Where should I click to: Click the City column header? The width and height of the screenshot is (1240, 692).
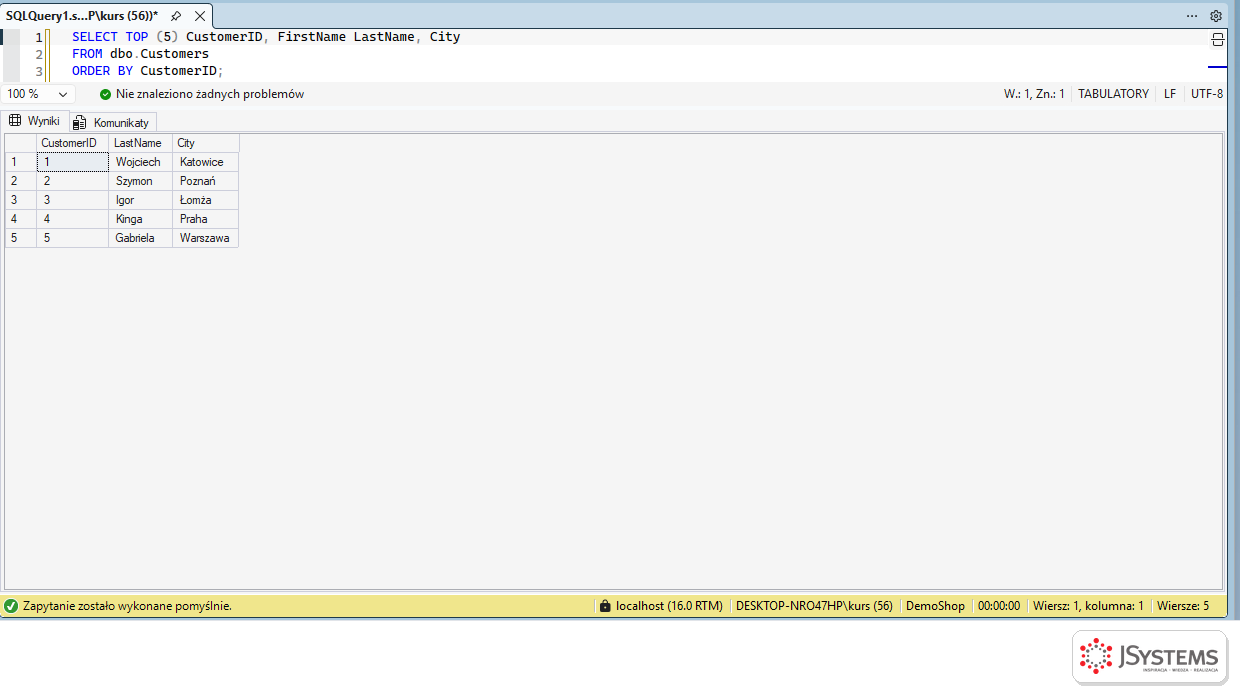[206, 143]
